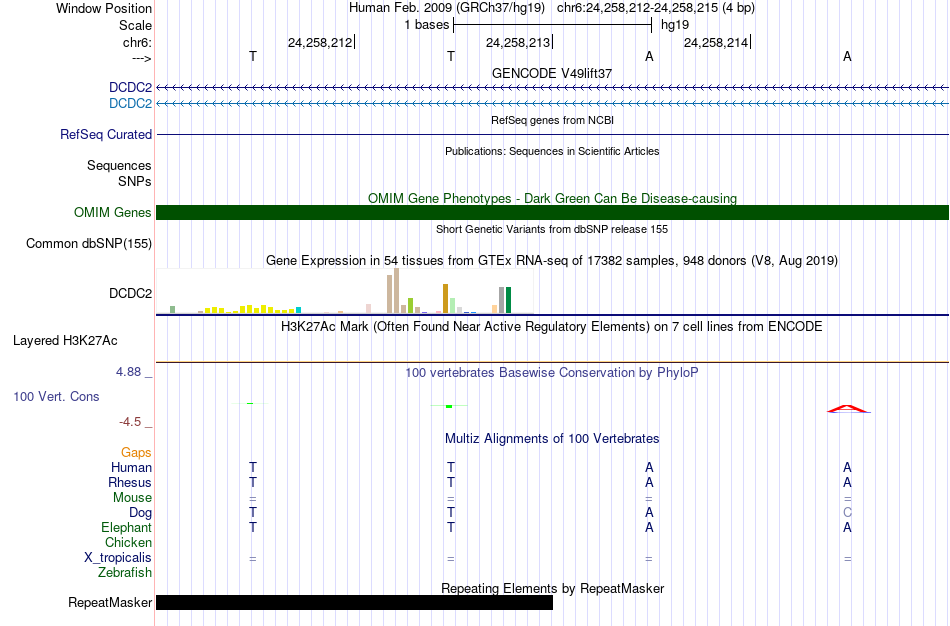Open the OMIM Genes track label
This screenshot has height=626, width=950.
coord(113,213)
